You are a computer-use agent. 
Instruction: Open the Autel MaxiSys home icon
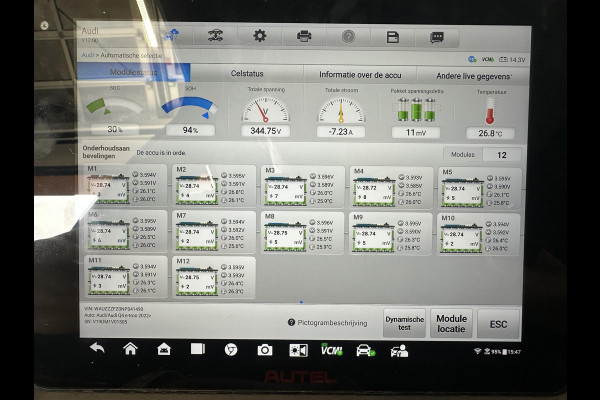(x=164, y=349)
